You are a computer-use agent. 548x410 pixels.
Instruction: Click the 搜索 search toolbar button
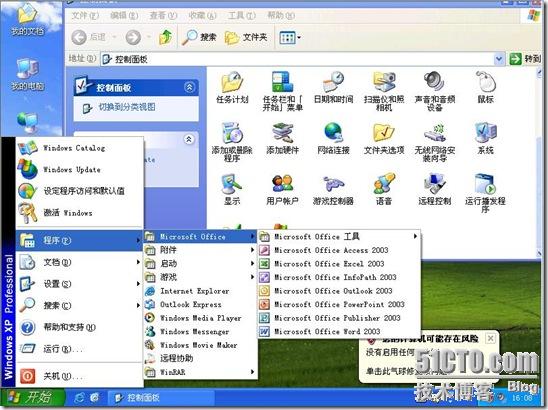click(199, 37)
